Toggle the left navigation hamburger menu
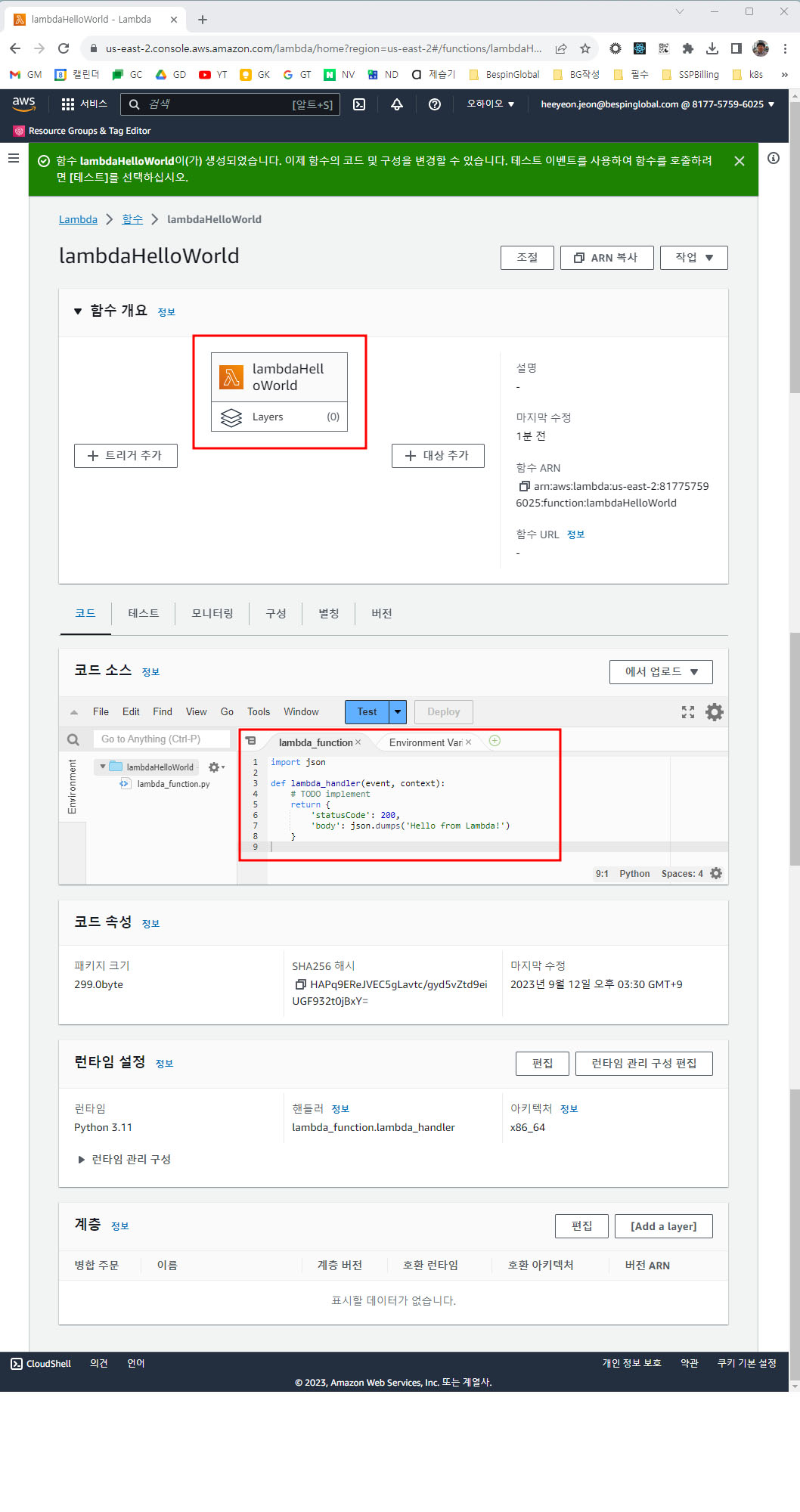 click(x=14, y=158)
